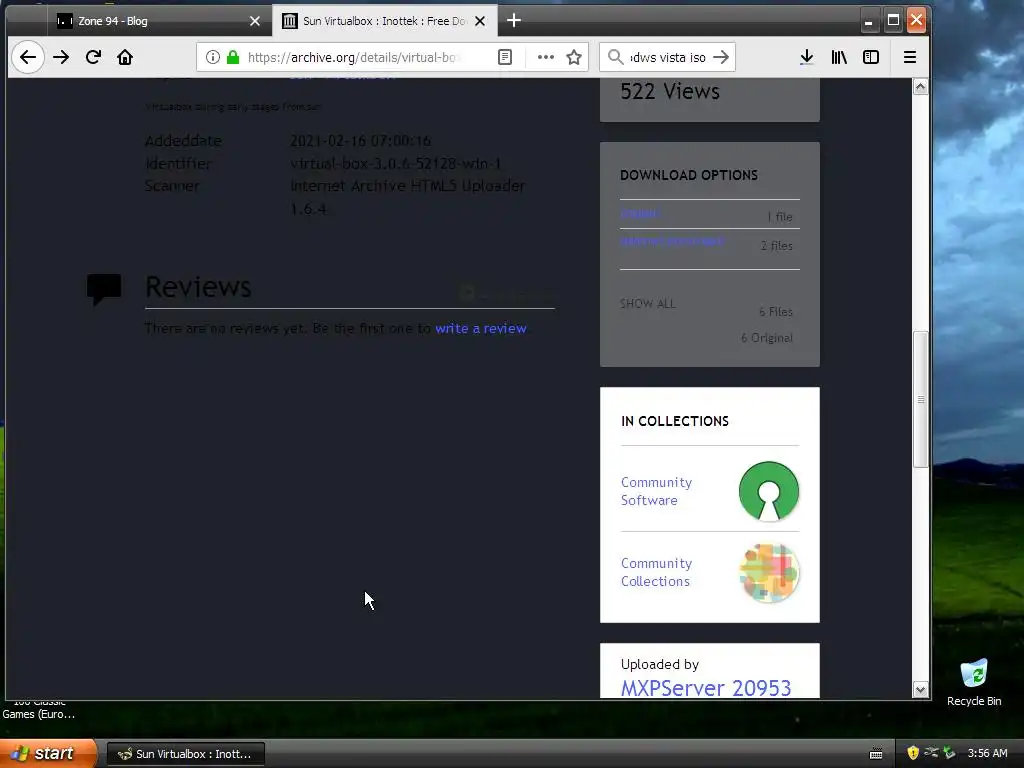
Task: Click the colorful Community Collections thumbnail
Action: (769, 573)
